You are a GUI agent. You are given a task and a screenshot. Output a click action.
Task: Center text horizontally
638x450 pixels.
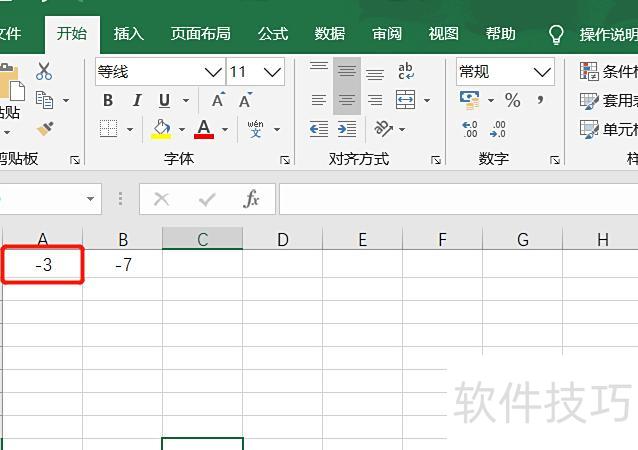(347, 100)
